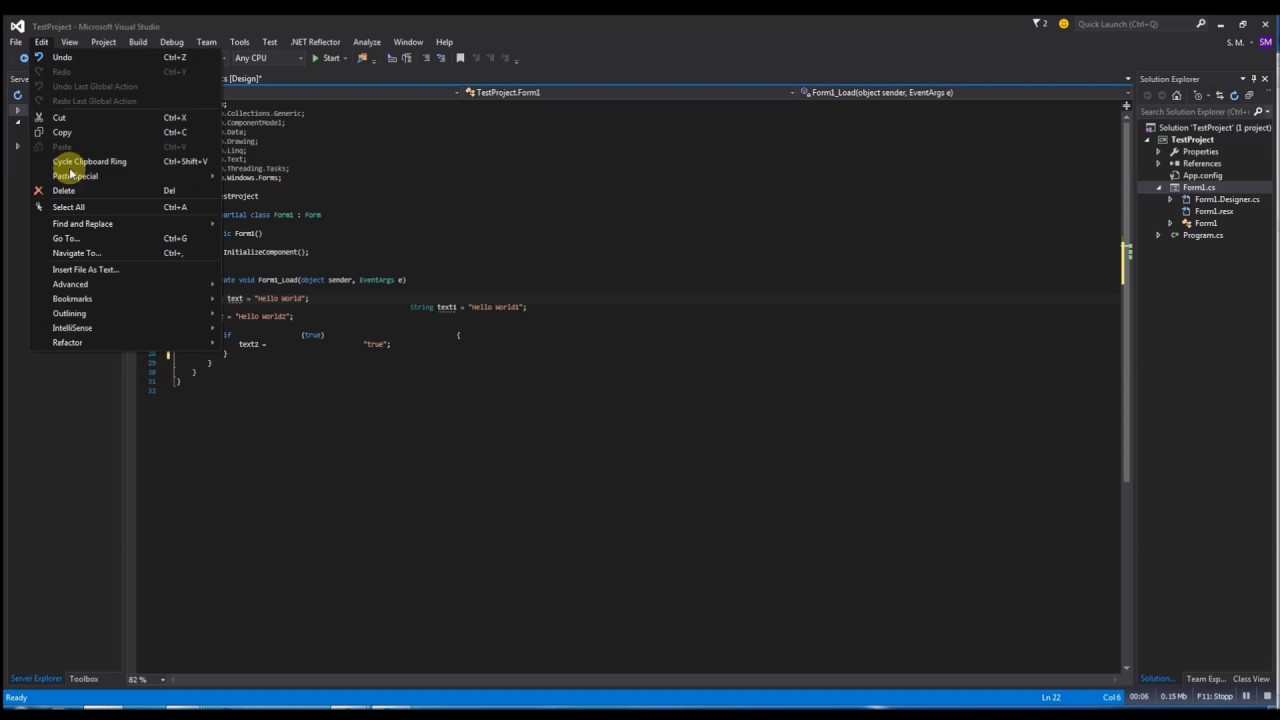
Task: Click Server Explorer refresh icon
Action: pyautogui.click(x=17, y=96)
